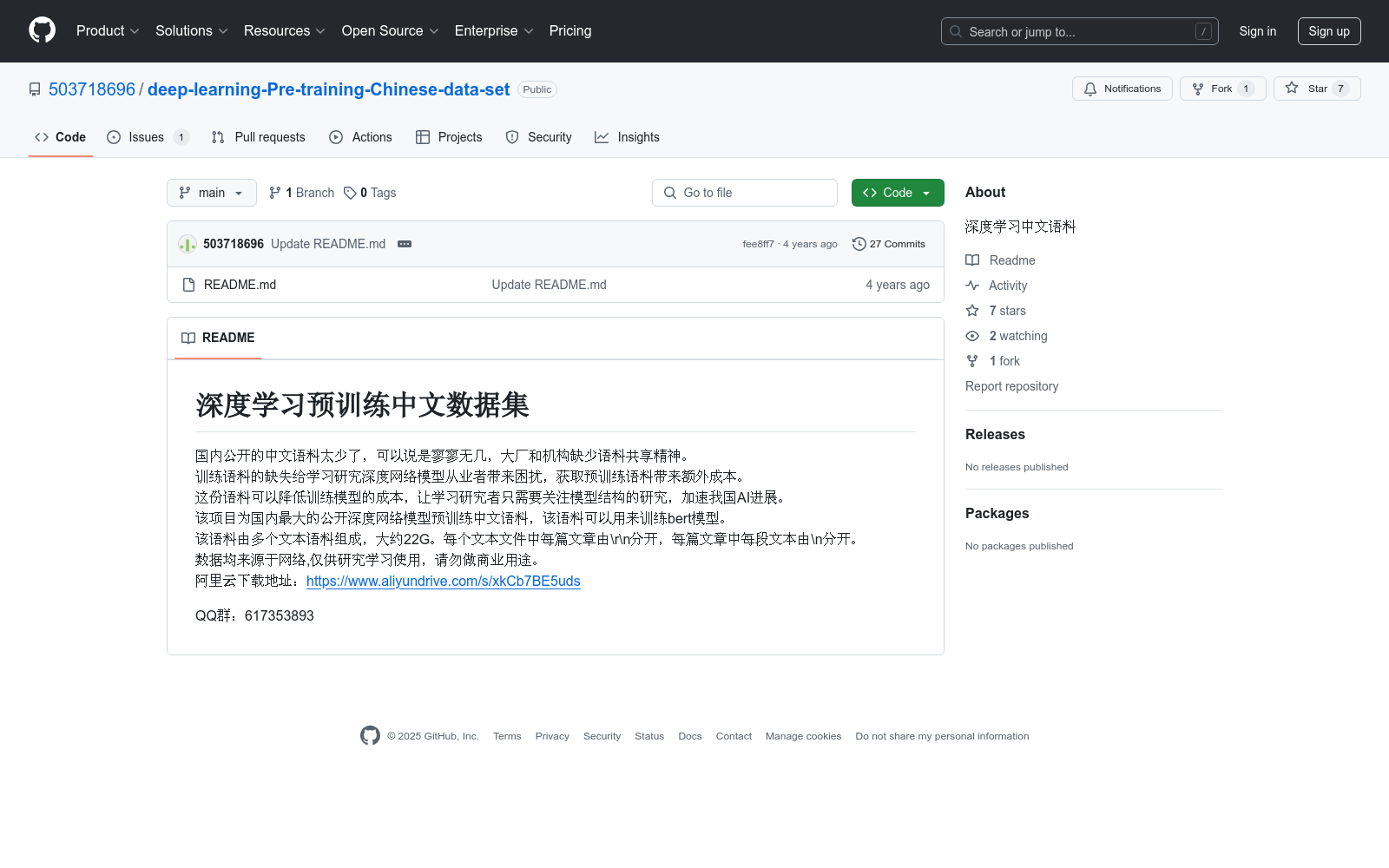Screen dimensions: 1389x868
Task: Expand the Open Source menu
Action: (x=391, y=30)
